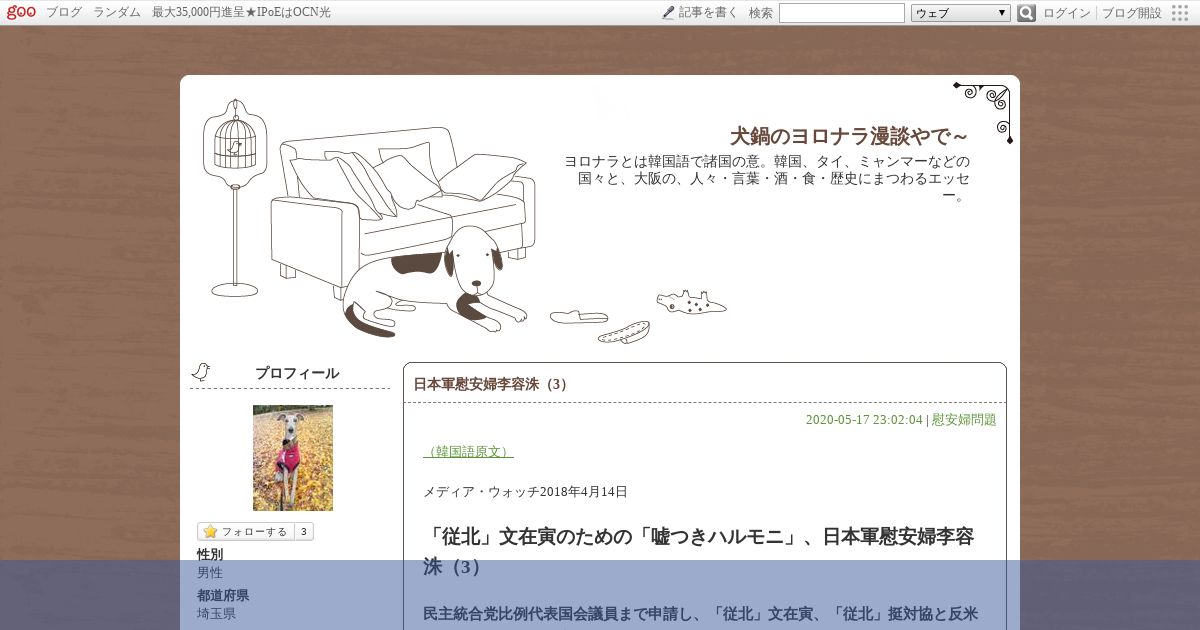Click the profile dog photo thumbnail
1200x630 pixels.
point(293,458)
